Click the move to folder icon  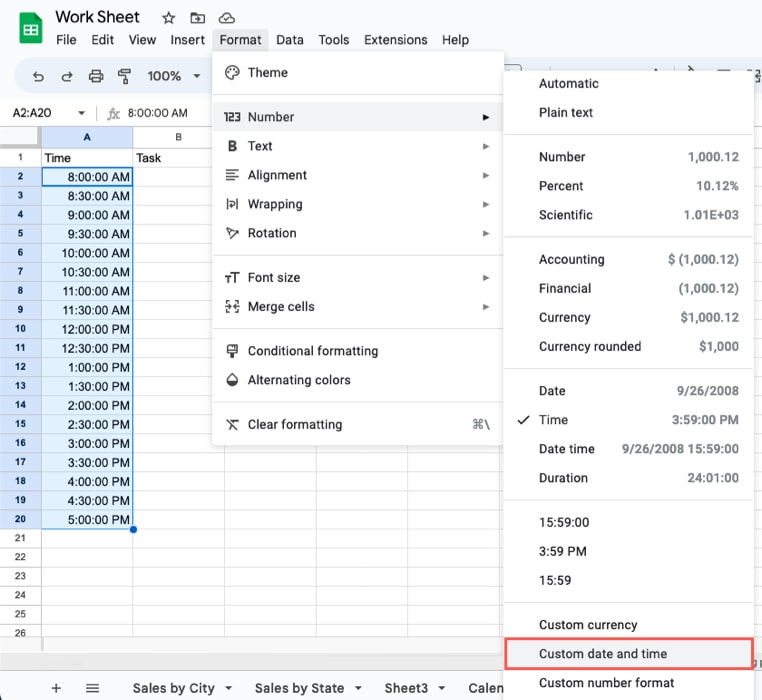[197, 18]
